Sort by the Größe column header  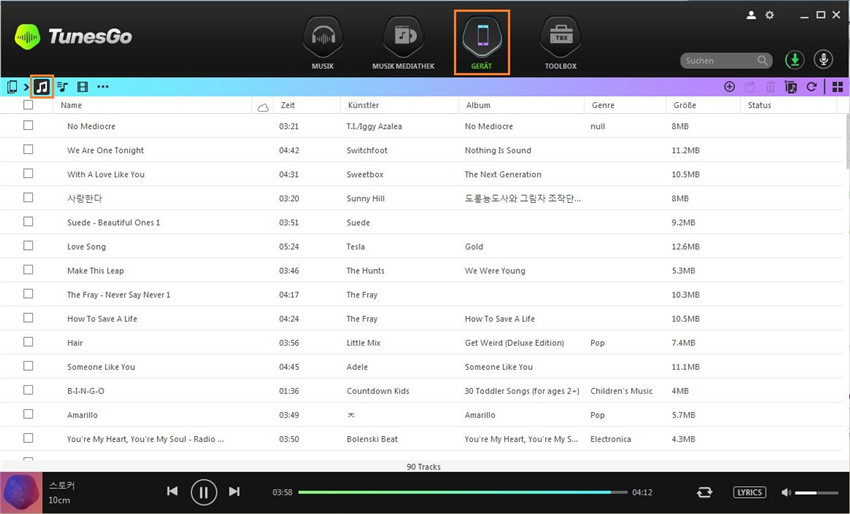tap(685, 105)
